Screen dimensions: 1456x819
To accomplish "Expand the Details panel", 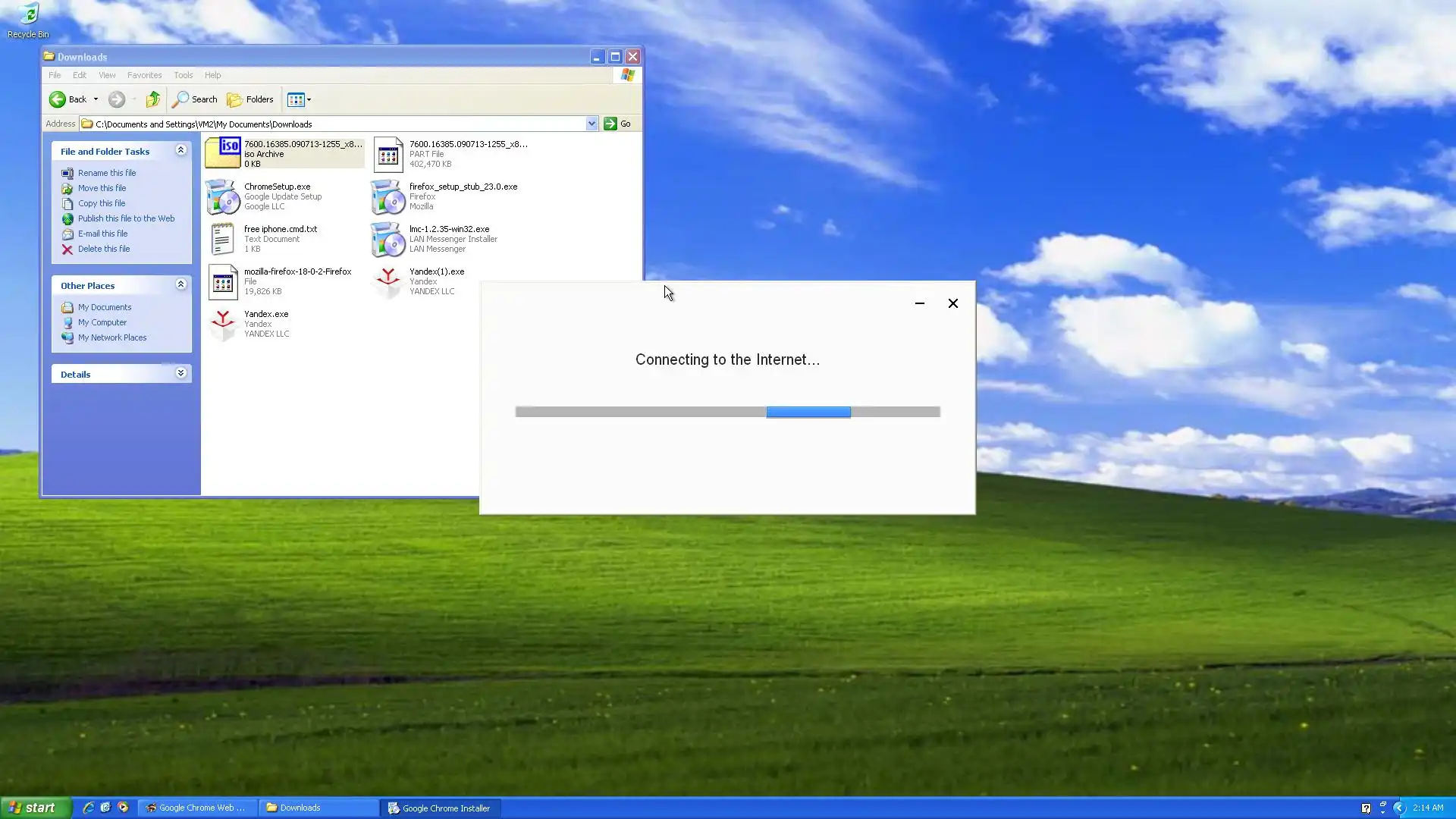I will point(180,373).
